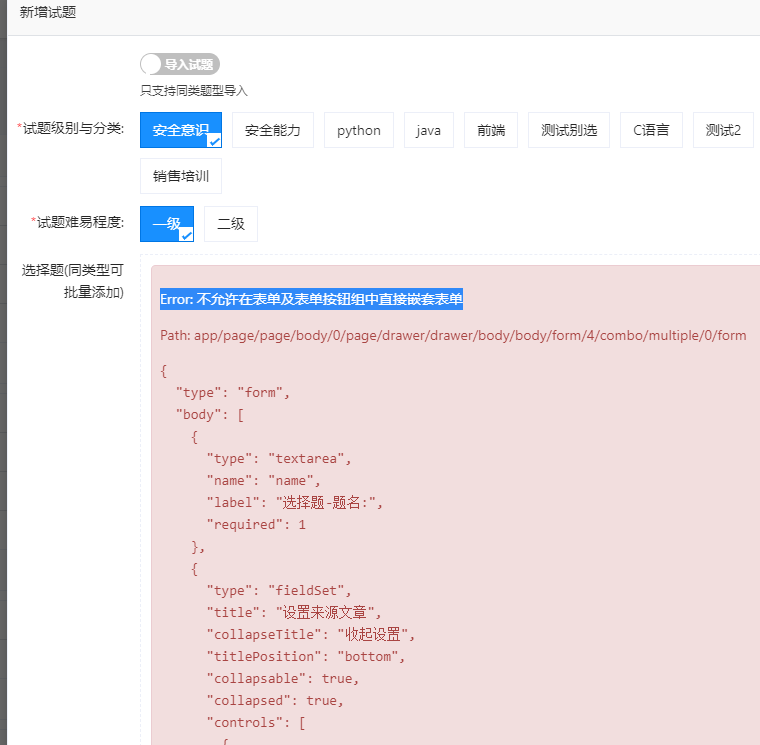Click the "label": "选择题-题名:" line

(295, 503)
